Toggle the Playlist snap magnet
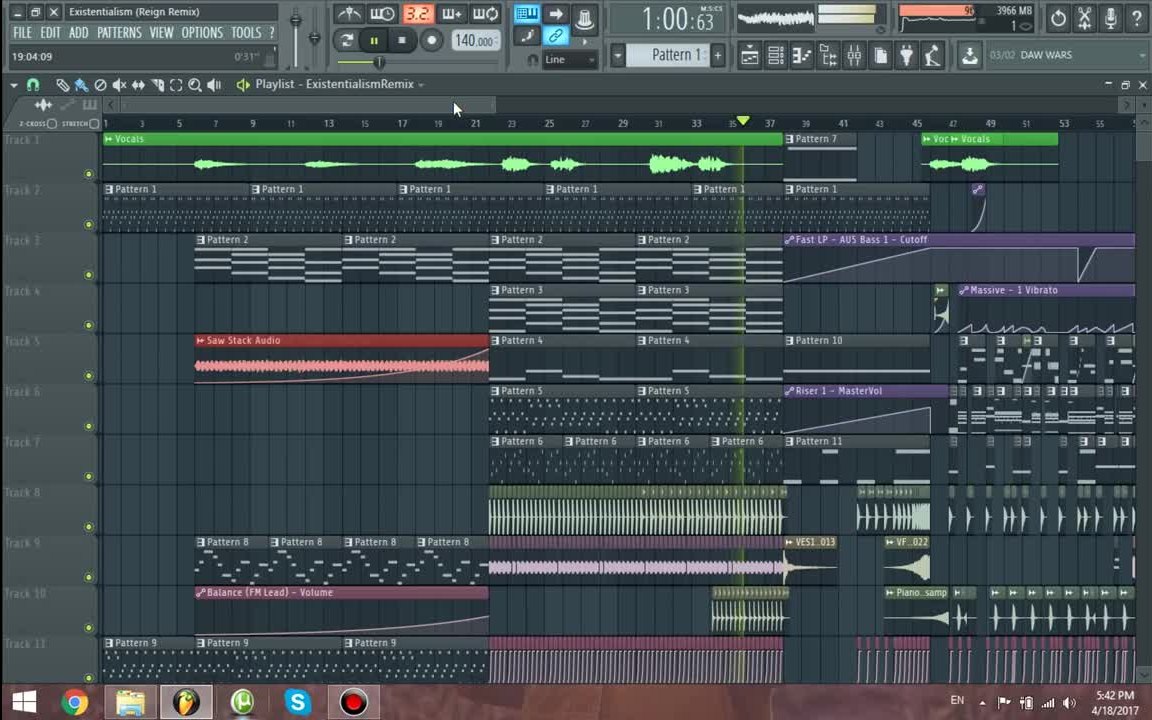The height and width of the screenshot is (720, 1152). click(33, 85)
